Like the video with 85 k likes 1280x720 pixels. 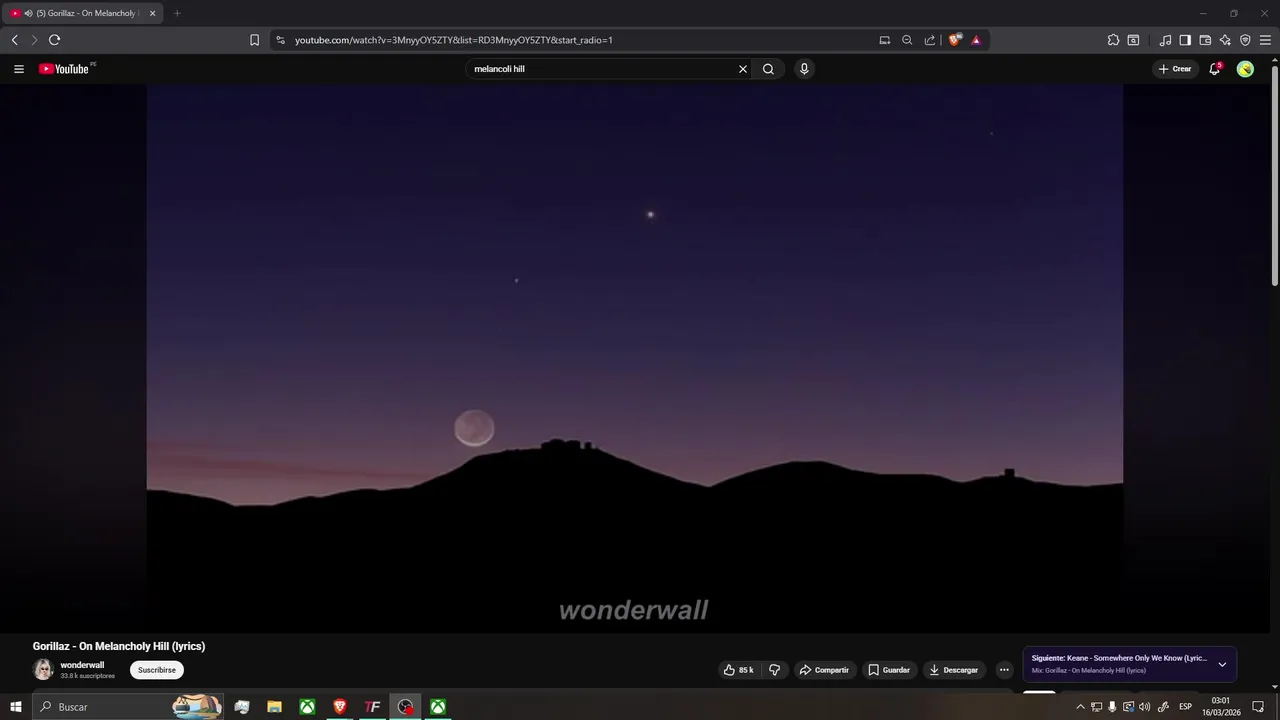click(739, 670)
